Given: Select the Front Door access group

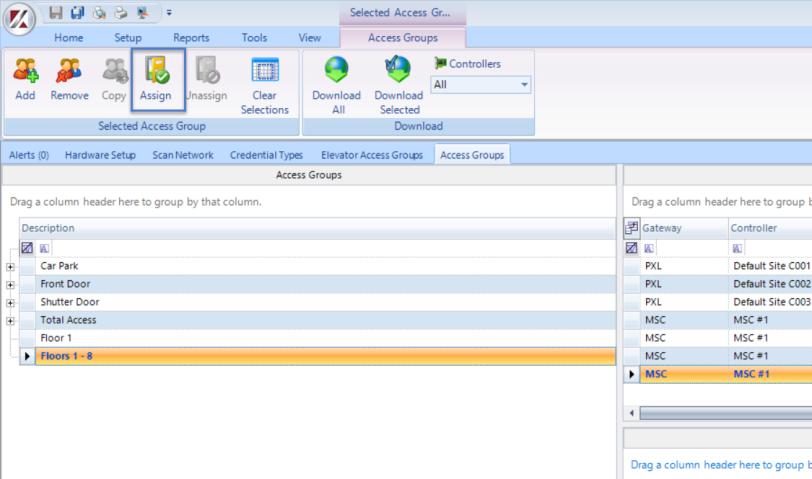Looking at the screenshot, I should pos(325,284).
